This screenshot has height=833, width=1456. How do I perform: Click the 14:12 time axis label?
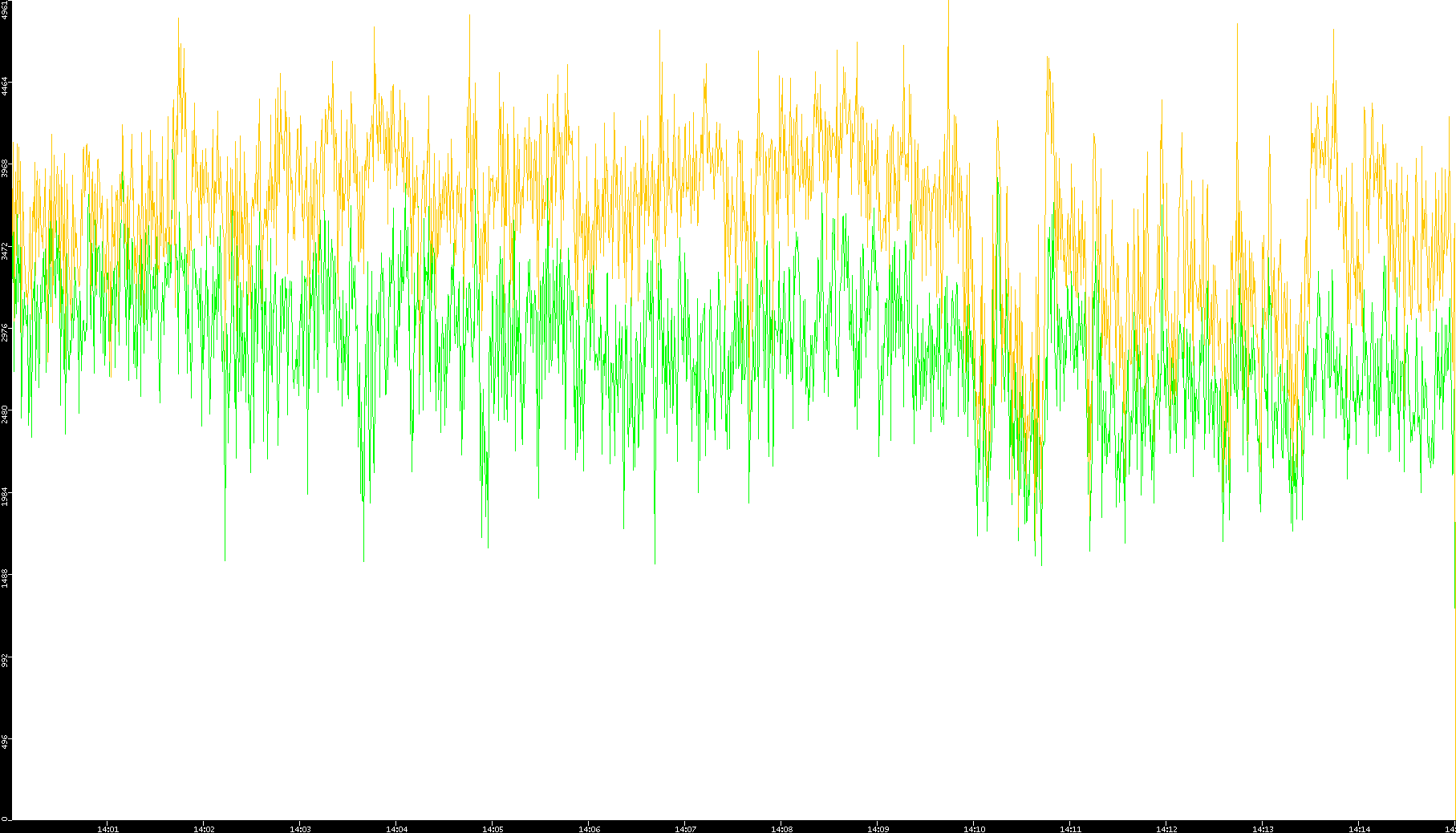[1166, 829]
